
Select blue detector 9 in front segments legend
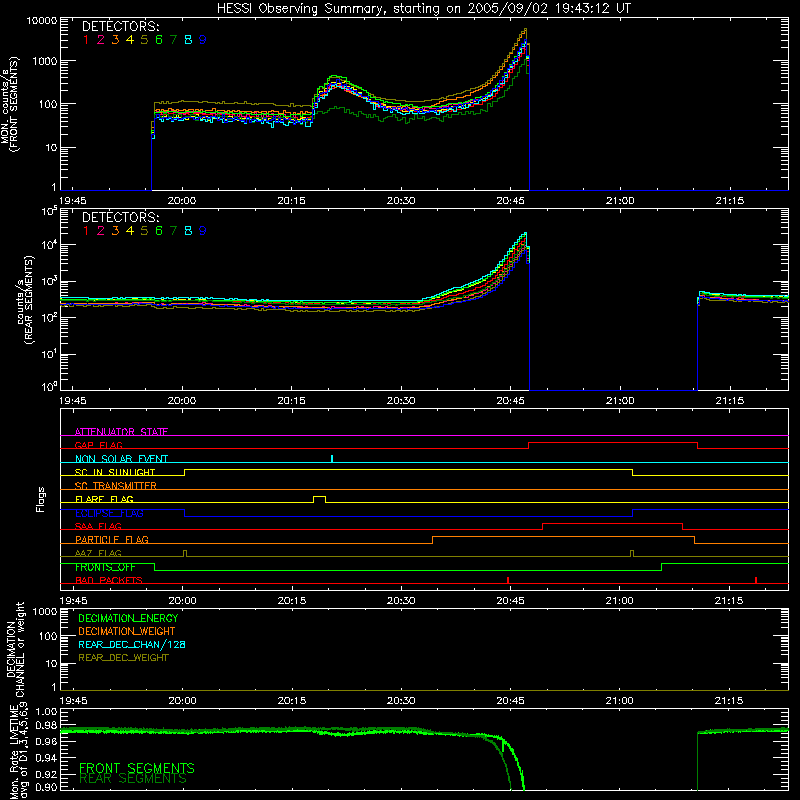[203, 40]
